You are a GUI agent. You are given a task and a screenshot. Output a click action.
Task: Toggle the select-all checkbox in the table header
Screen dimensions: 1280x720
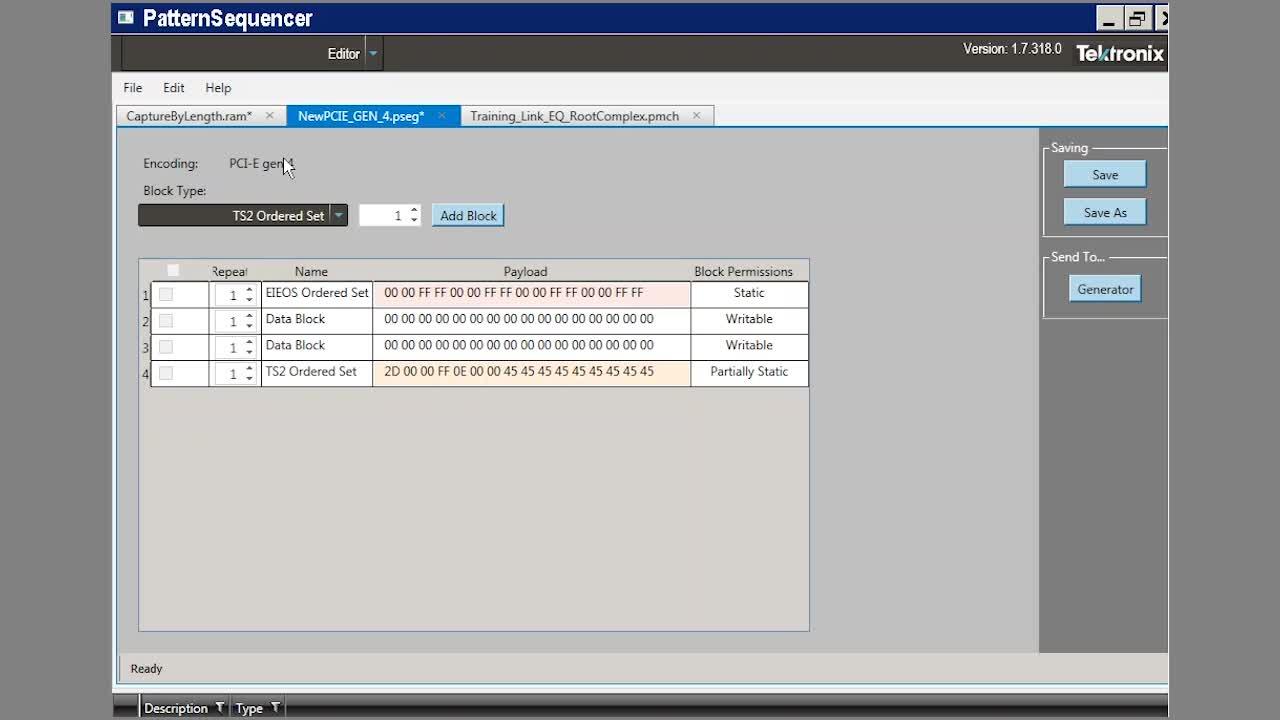pos(172,269)
